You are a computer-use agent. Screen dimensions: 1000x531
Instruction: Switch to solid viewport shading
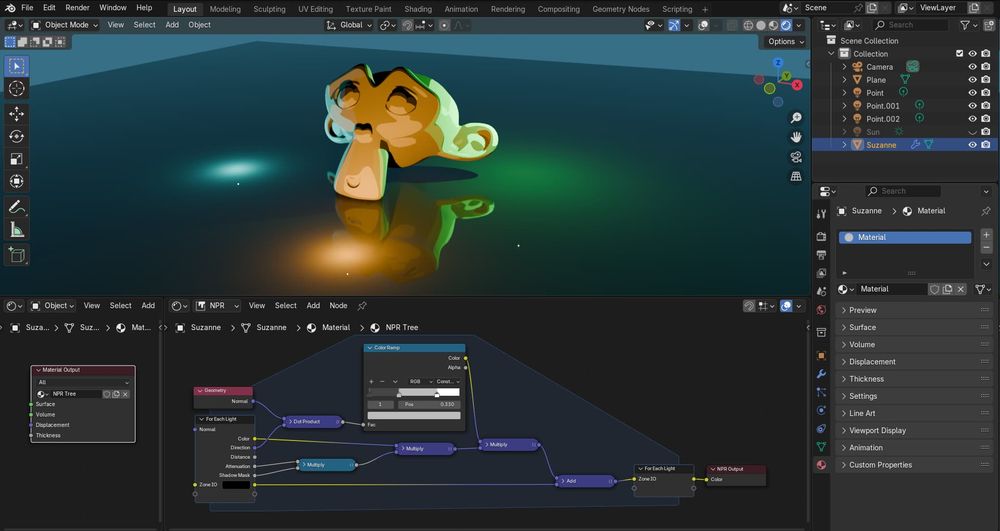[761, 25]
